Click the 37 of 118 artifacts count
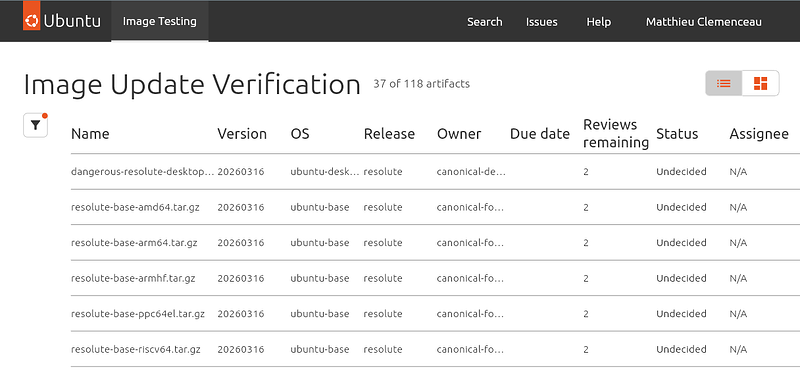The width and height of the screenshot is (800, 378). tap(421, 84)
